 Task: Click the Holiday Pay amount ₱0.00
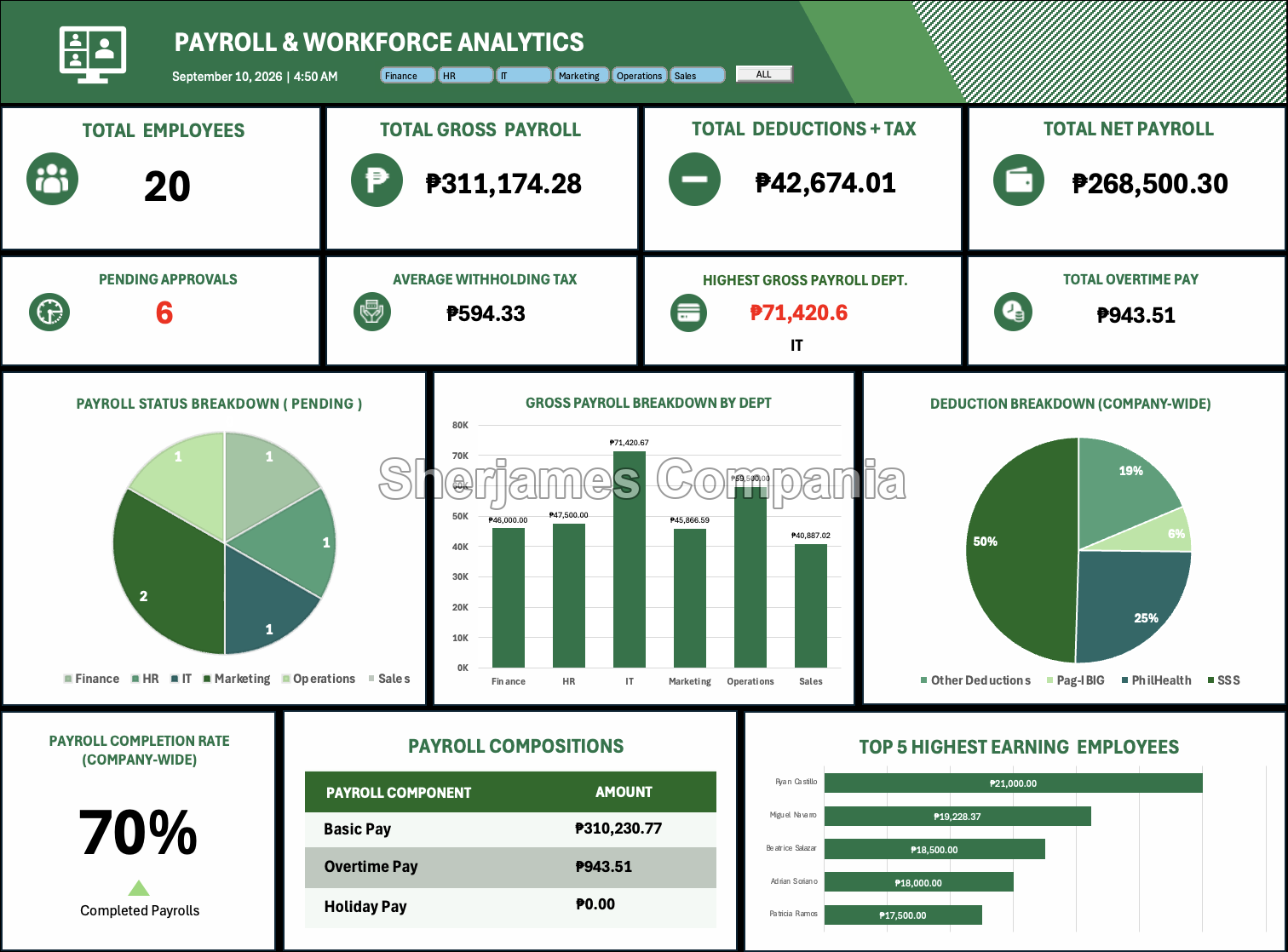click(595, 904)
